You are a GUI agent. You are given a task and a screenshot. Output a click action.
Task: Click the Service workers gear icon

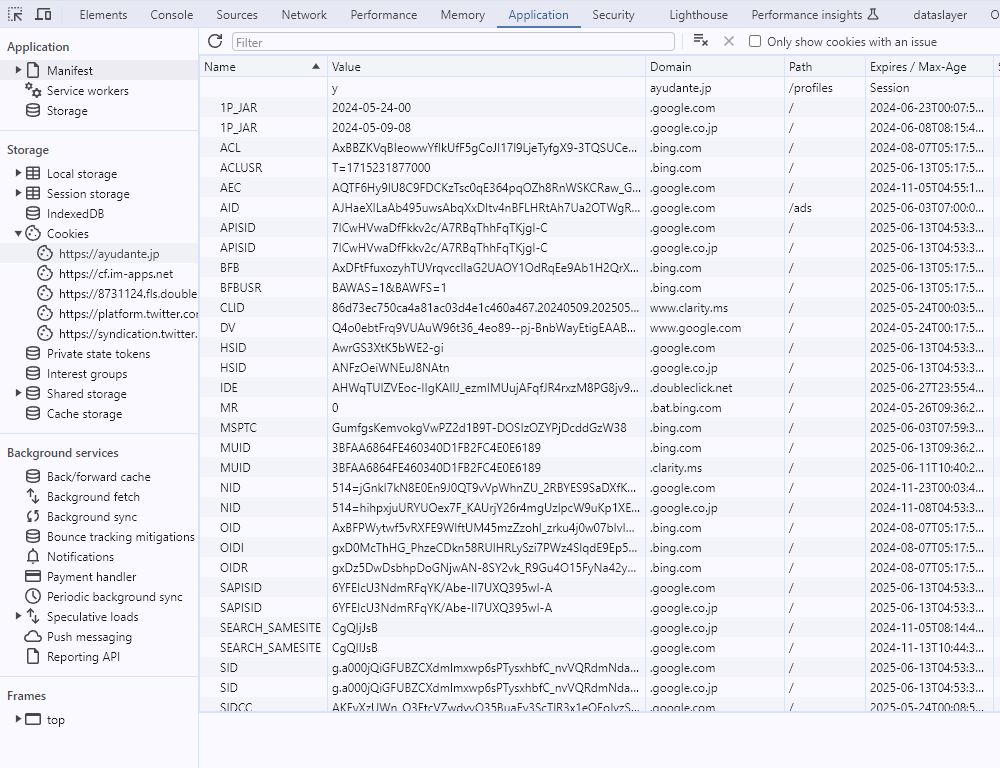33,90
